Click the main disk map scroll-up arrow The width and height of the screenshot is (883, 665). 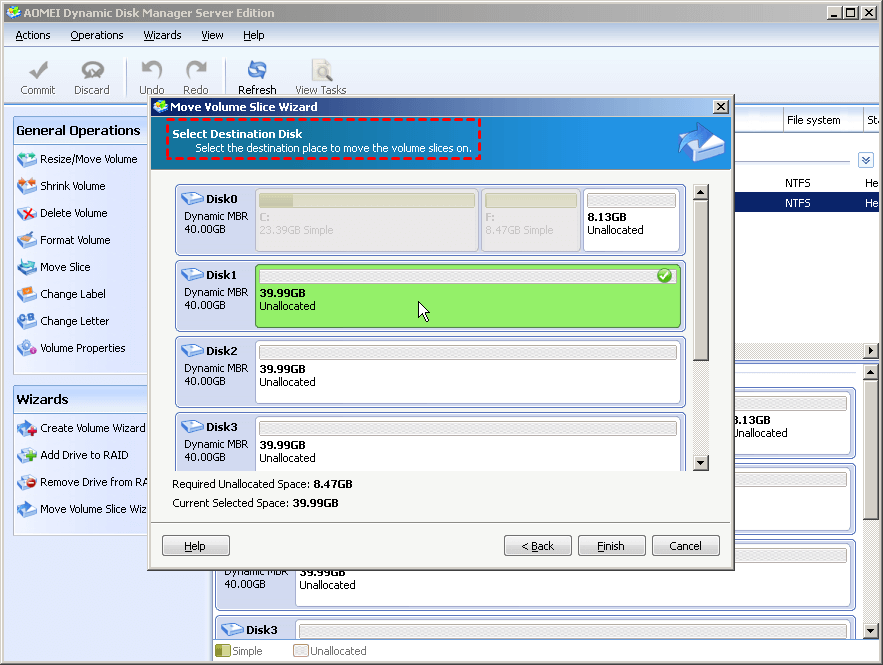pos(871,372)
